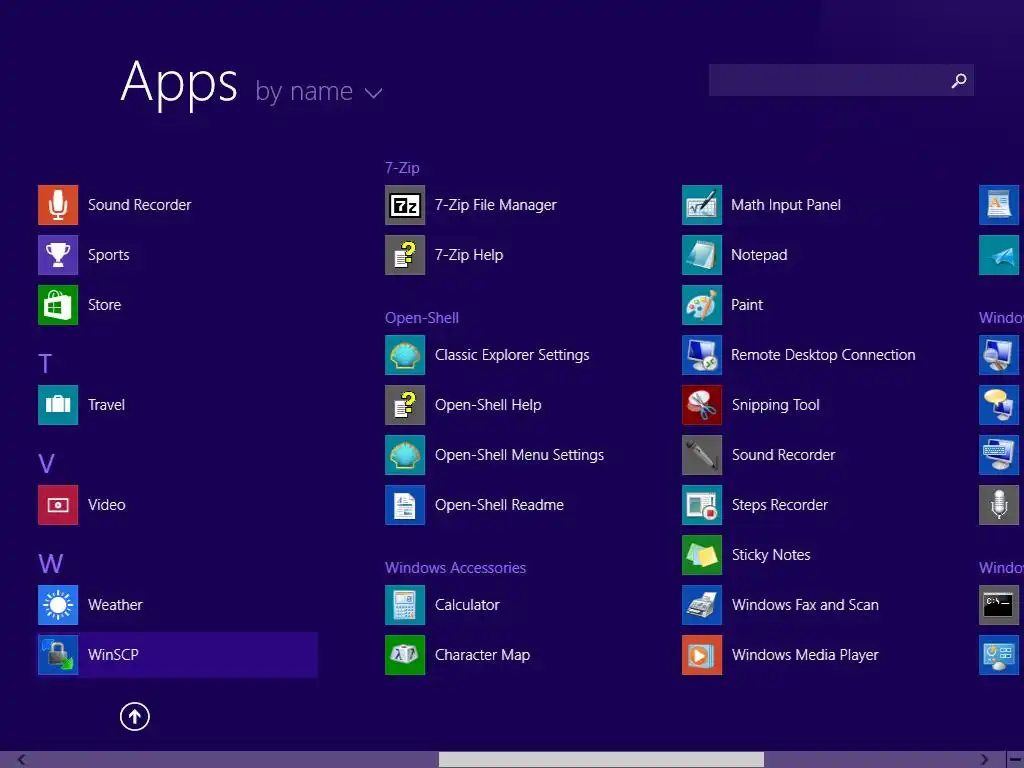Open the Math Input Panel icon
This screenshot has width=1024, height=768.
(702, 204)
